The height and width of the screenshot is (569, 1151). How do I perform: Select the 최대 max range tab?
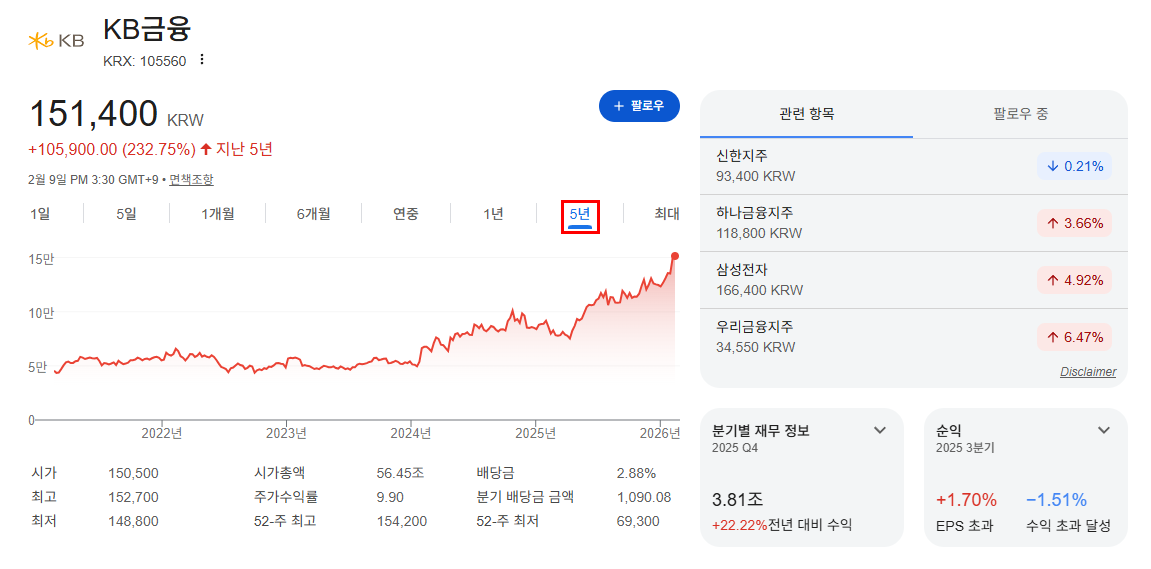(x=667, y=214)
